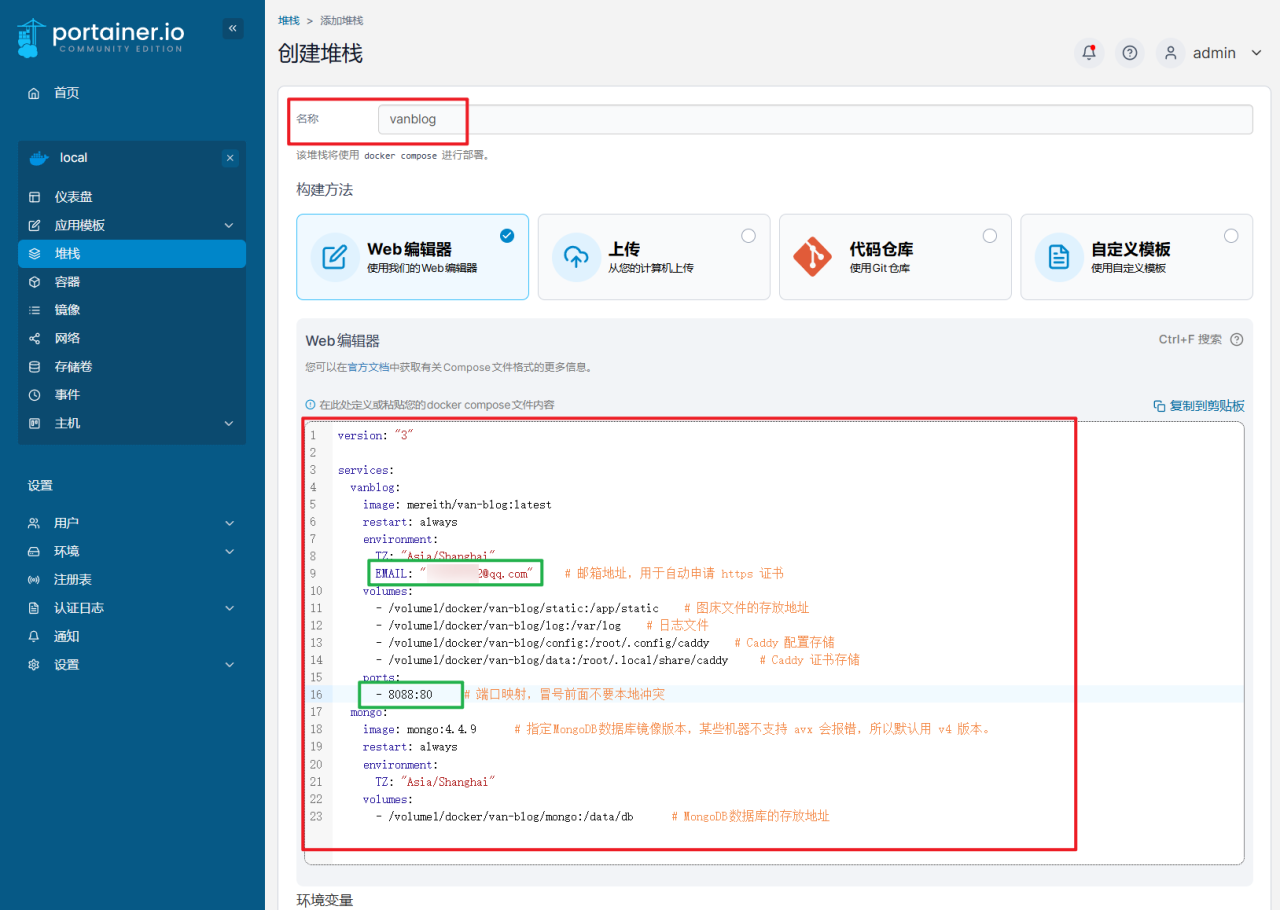This screenshot has height=910, width=1280.
Task: Select the 自定义模板 build method
Action: [1136, 256]
